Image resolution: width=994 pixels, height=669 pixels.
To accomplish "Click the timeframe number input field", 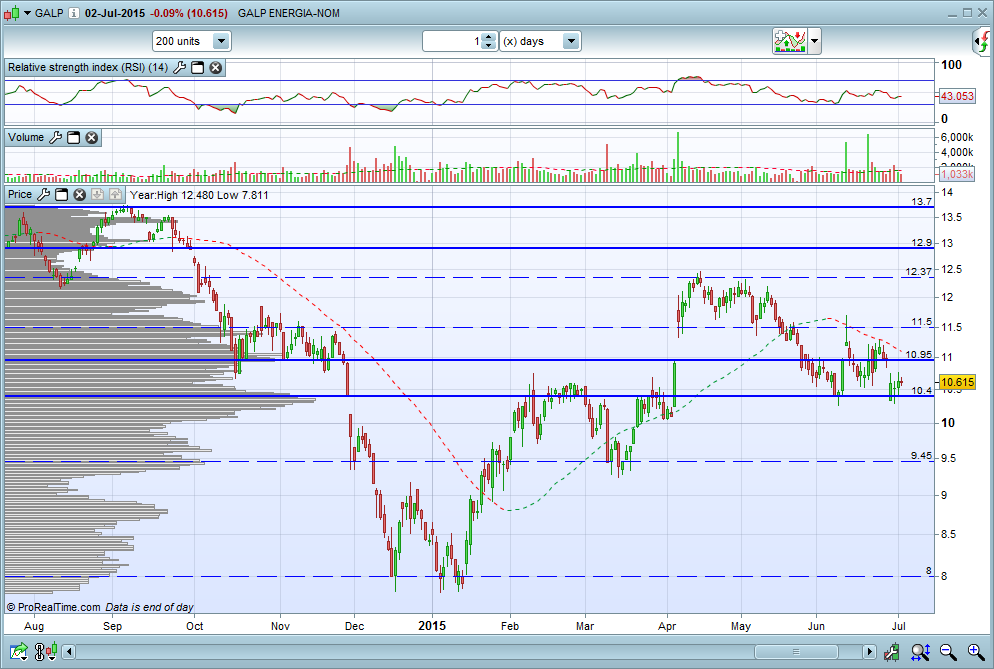I will (x=453, y=41).
